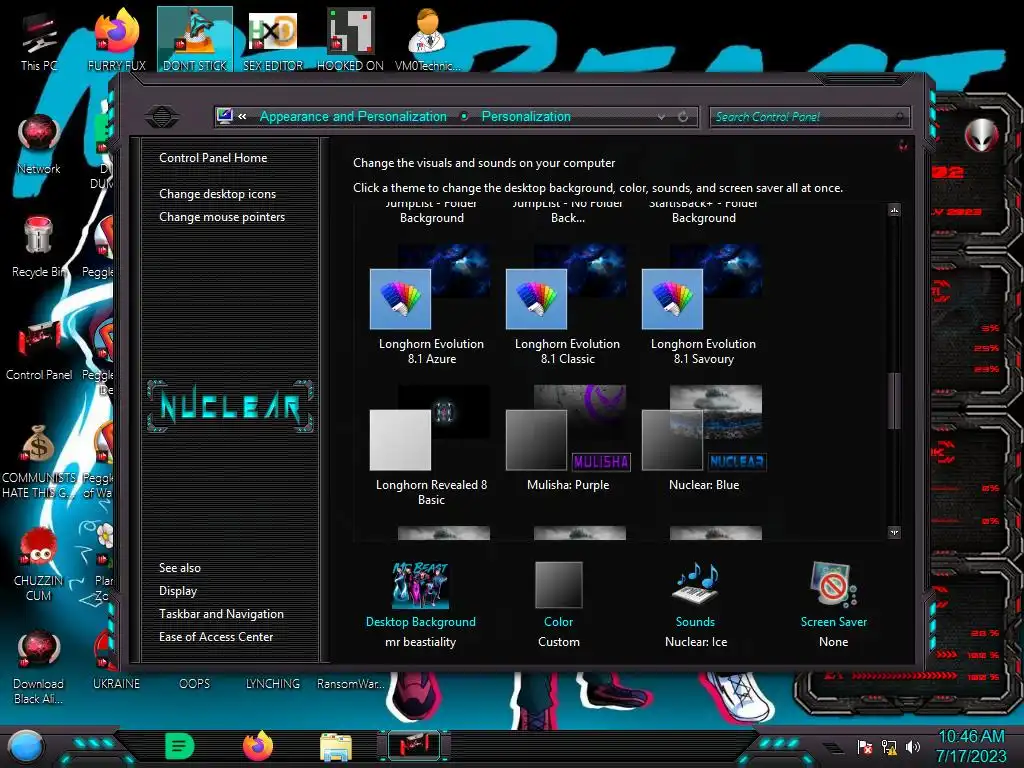Open Control Panel Home link

coord(213,157)
